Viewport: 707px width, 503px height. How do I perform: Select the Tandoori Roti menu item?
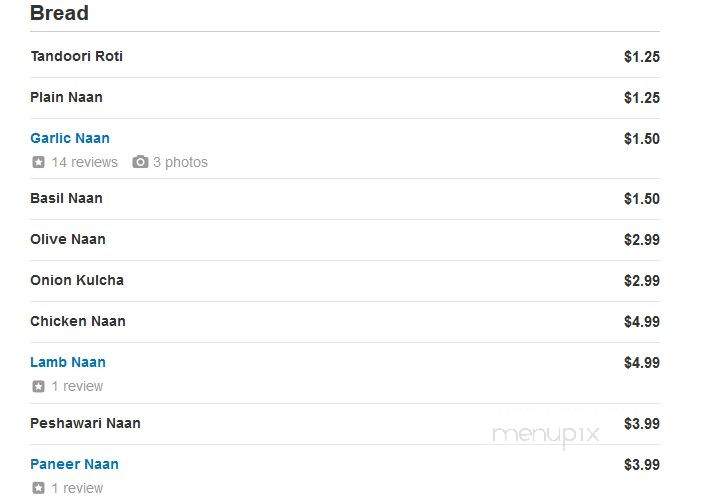click(x=345, y=56)
